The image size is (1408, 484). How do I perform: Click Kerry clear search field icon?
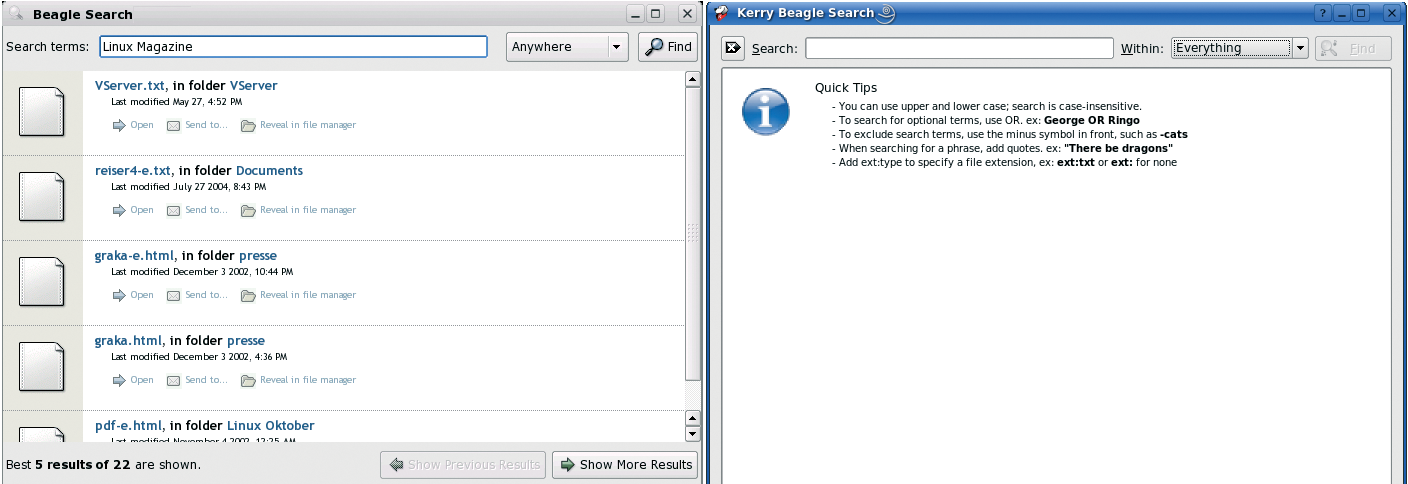[x=733, y=48]
